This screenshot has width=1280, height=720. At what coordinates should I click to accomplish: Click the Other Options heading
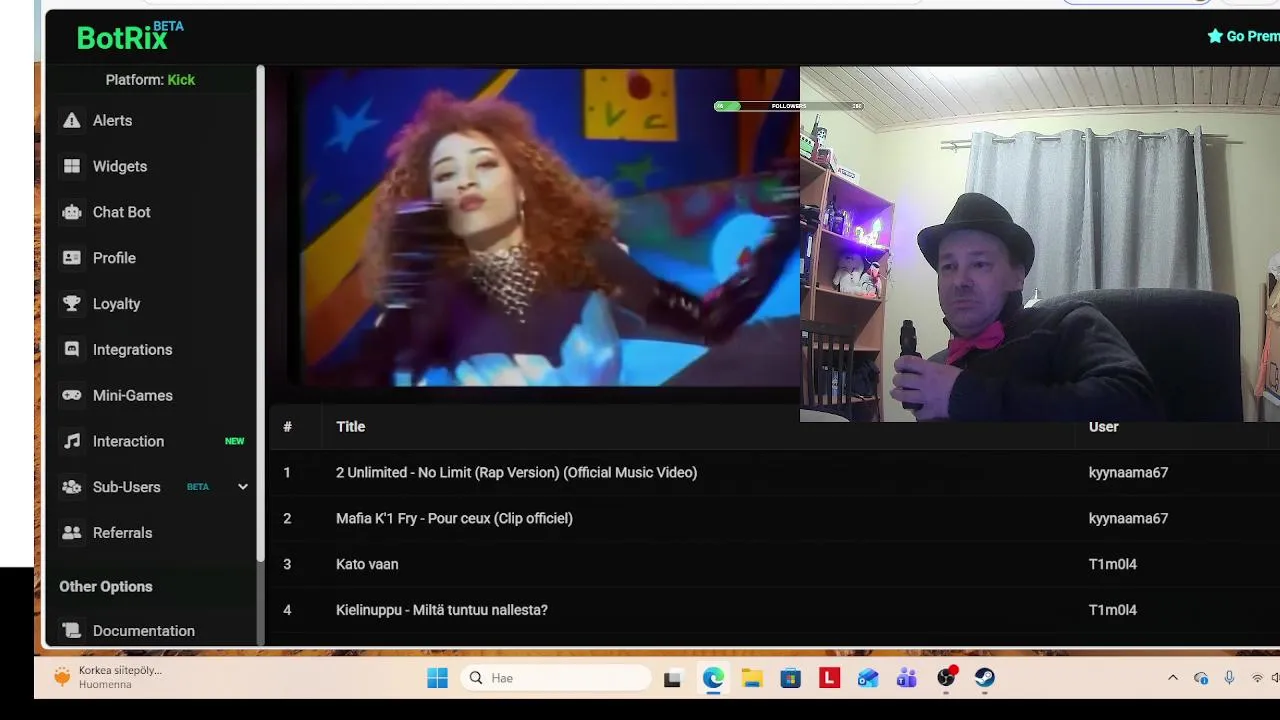click(x=106, y=587)
